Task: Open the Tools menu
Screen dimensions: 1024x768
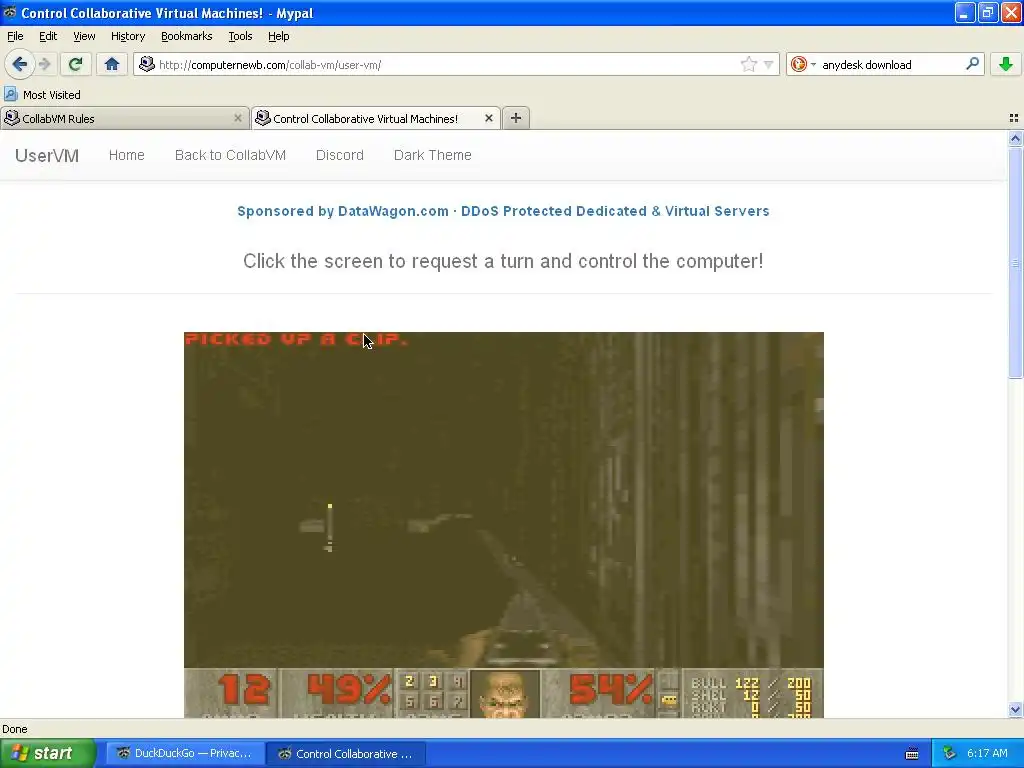Action: 240,36
